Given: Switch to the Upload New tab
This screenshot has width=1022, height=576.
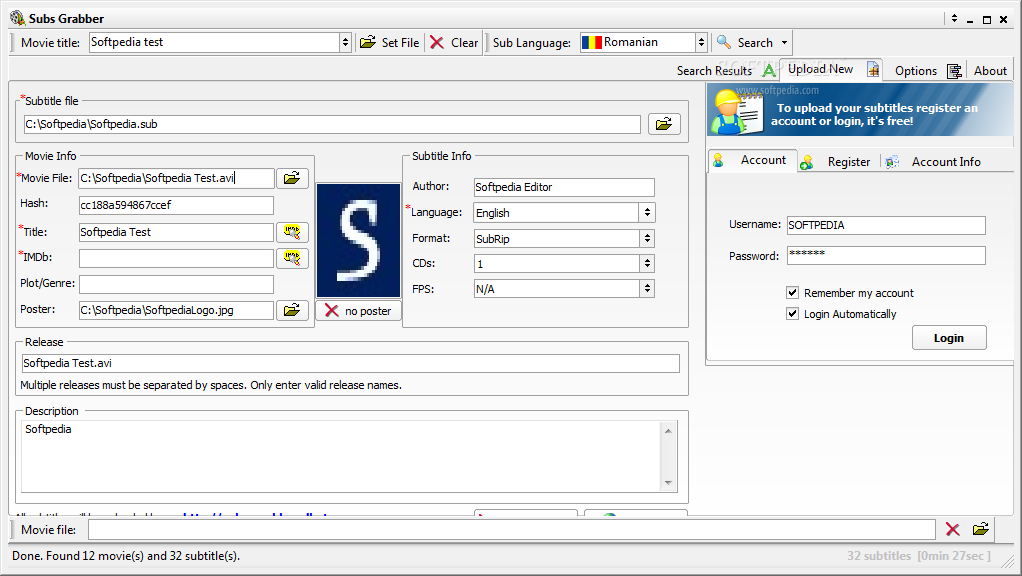Looking at the screenshot, I should click(x=832, y=69).
